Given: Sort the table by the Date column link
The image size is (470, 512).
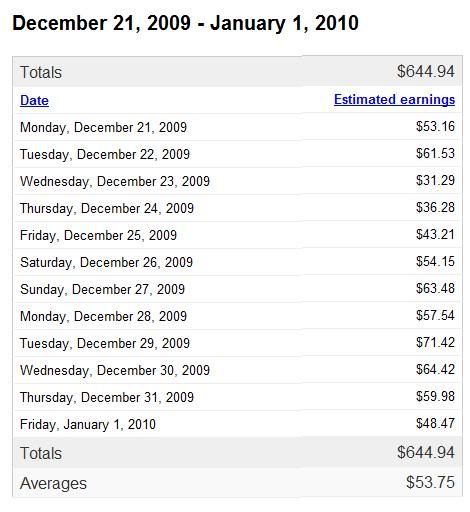Looking at the screenshot, I should (x=34, y=100).
